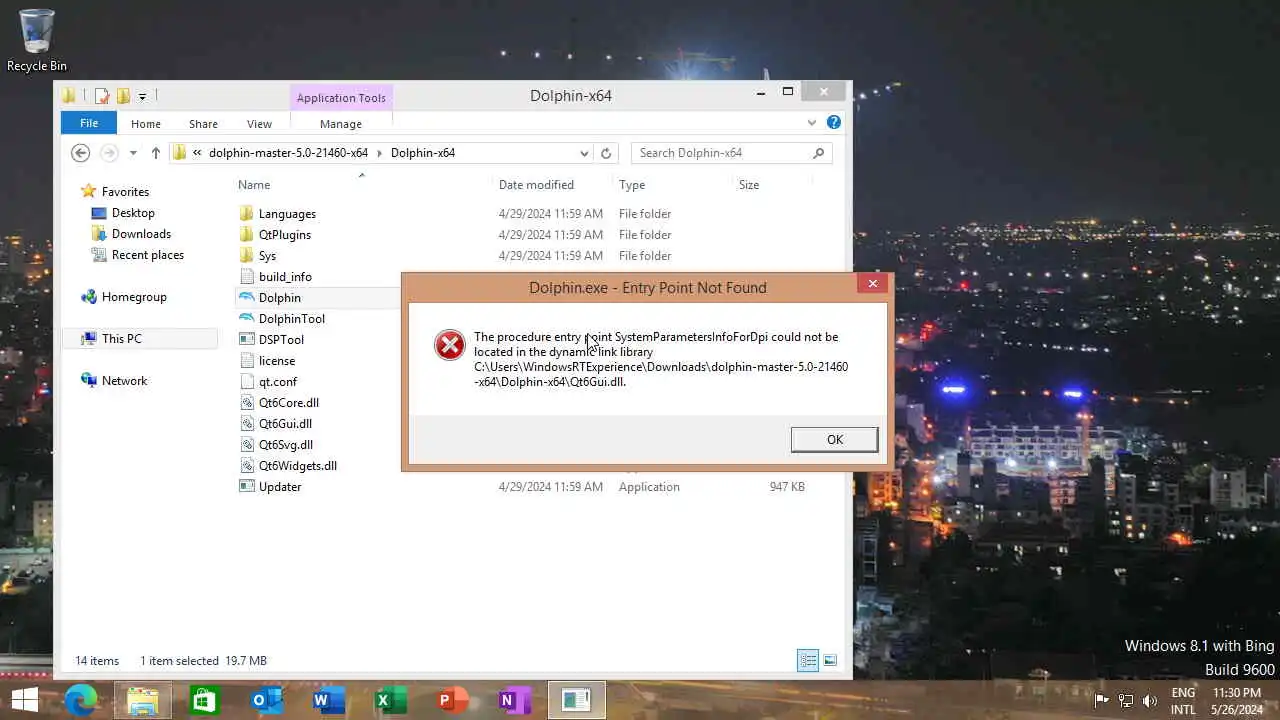The width and height of the screenshot is (1280, 720).
Task: Launch PowerPoint from the taskbar
Action: coord(453,700)
